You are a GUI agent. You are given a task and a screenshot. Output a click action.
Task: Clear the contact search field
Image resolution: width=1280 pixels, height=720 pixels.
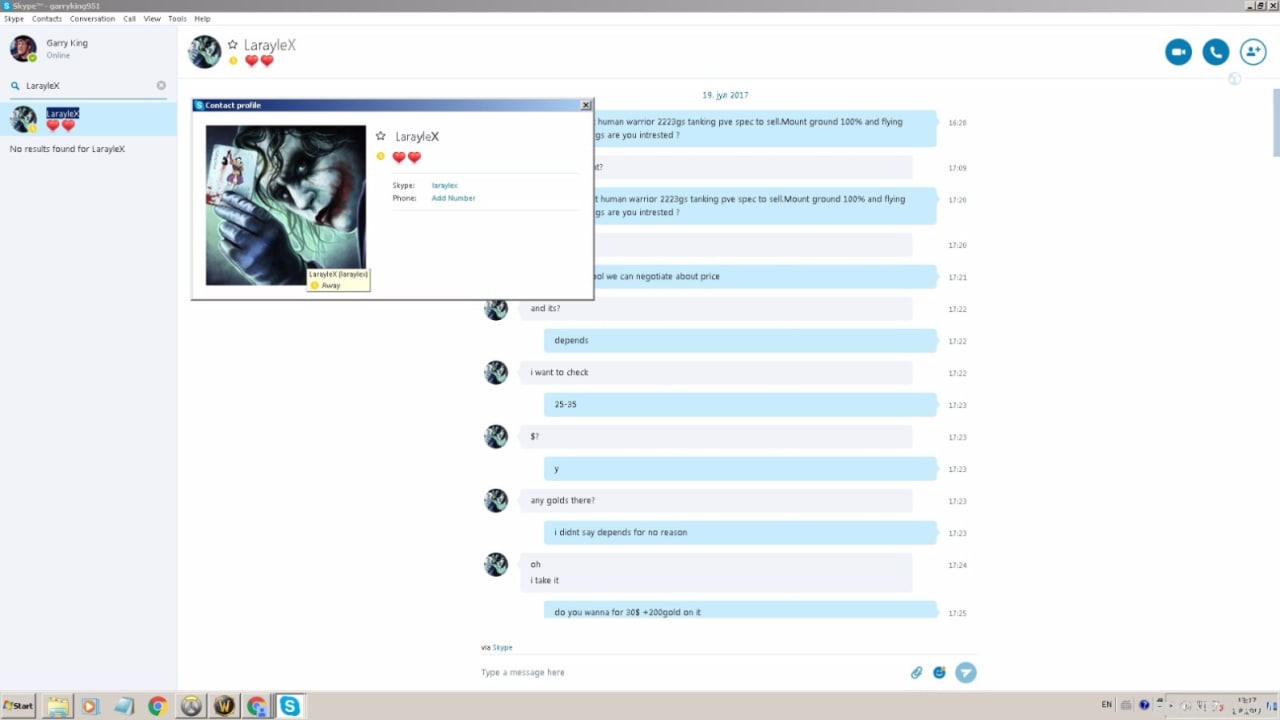[161, 85]
